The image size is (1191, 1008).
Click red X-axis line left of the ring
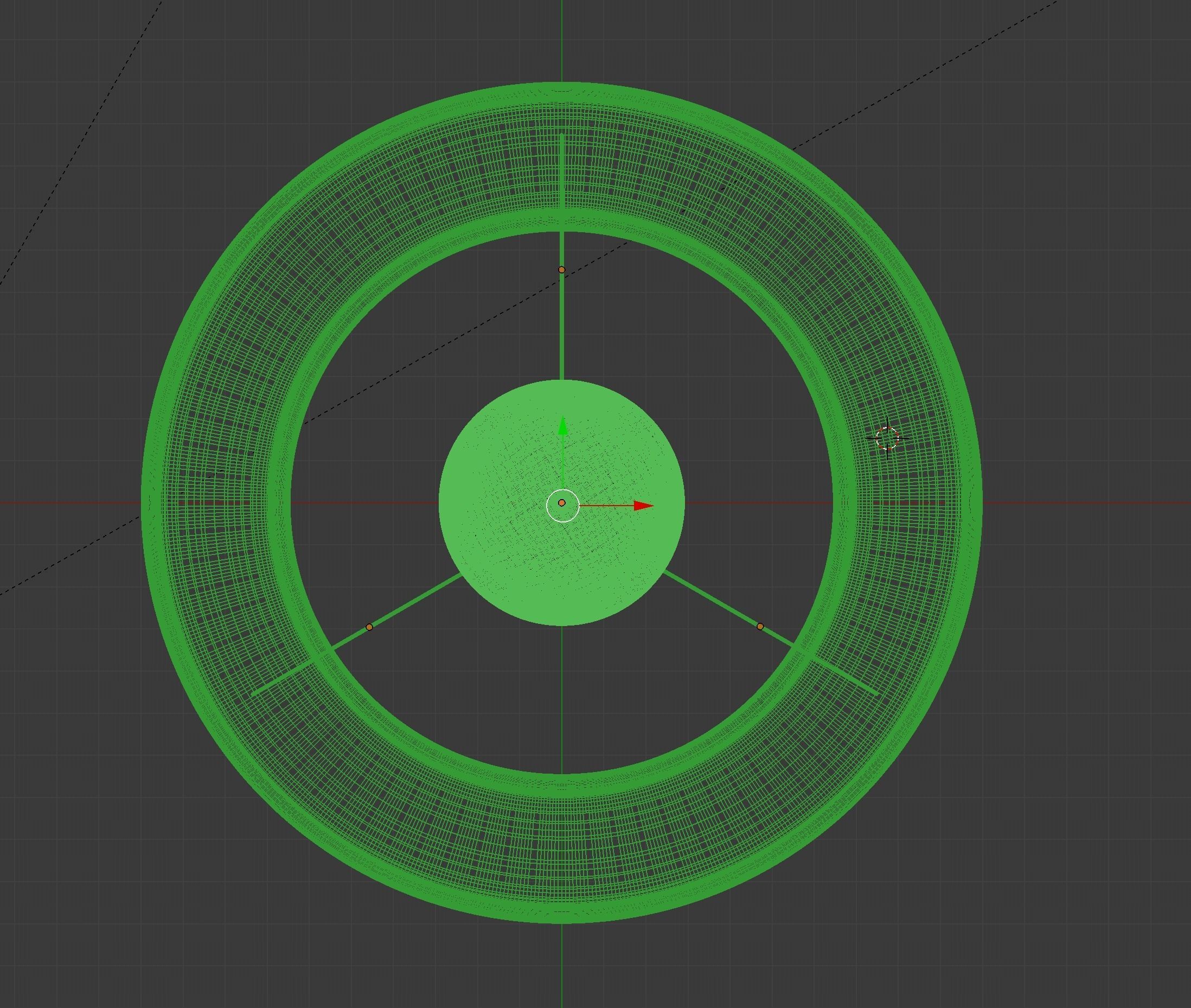point(68,503)
